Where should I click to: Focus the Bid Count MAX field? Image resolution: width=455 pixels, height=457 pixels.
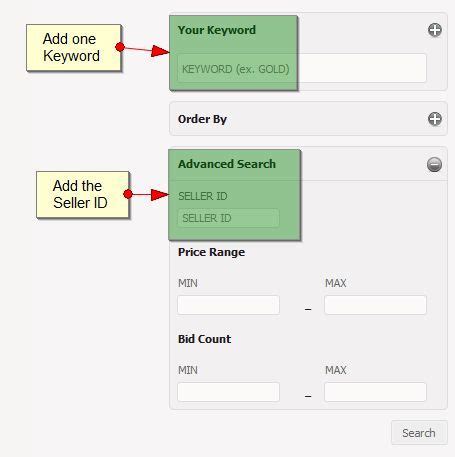click(375, 392)
